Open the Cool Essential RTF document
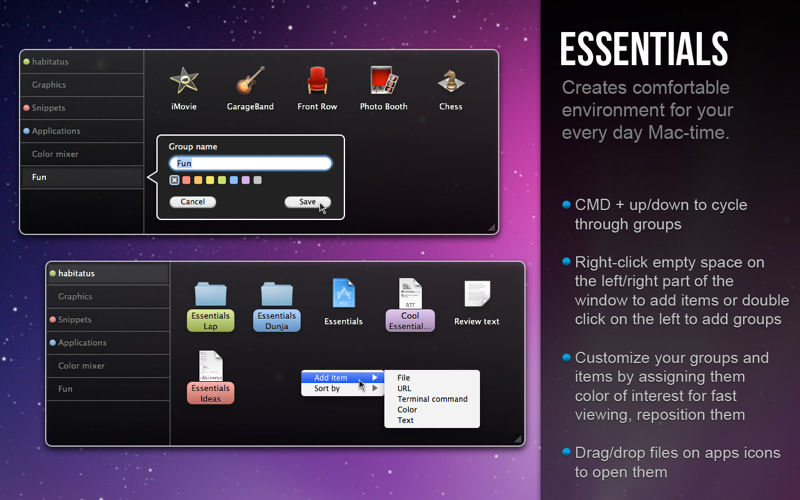This screenshot has width=800, height=500. pyautogui.click(x=410, y=294)
